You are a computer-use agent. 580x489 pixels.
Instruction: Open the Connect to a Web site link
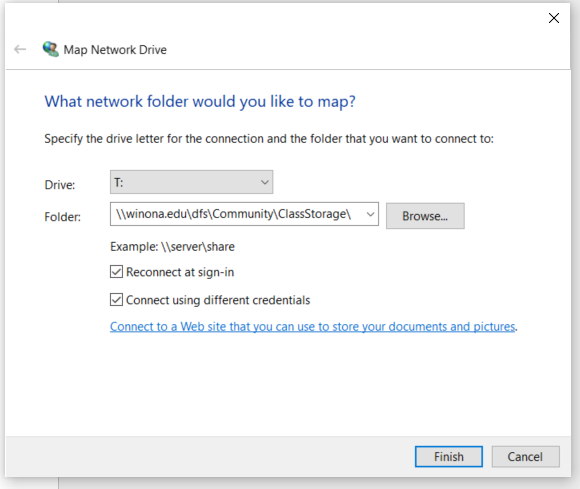[x=313, y=327]
